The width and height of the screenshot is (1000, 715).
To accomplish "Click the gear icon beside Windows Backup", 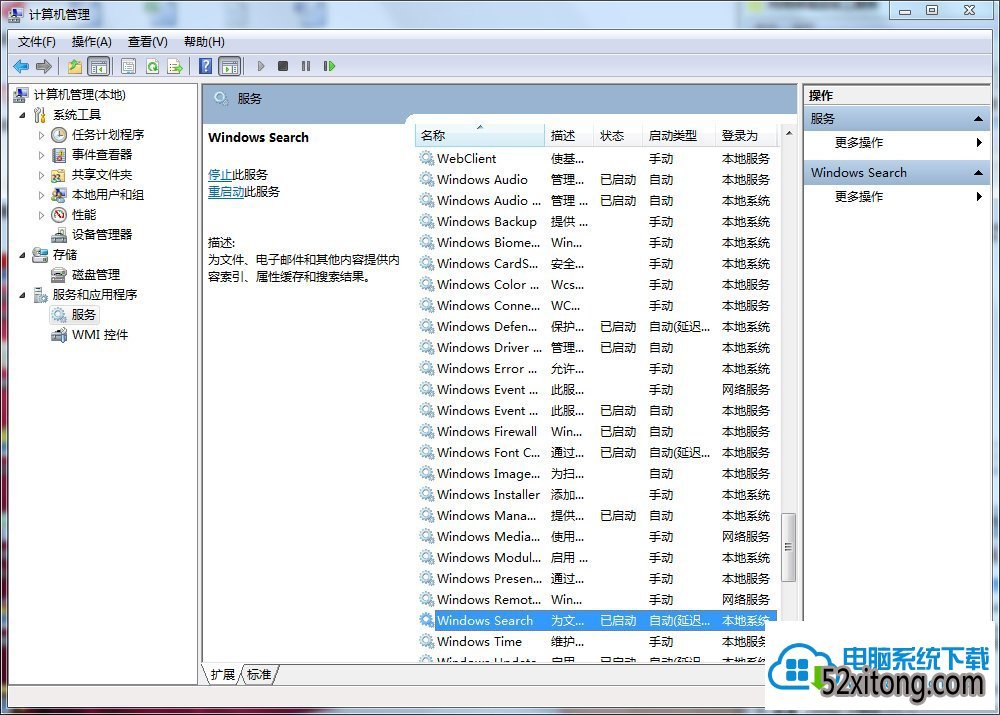I will 427,221.
